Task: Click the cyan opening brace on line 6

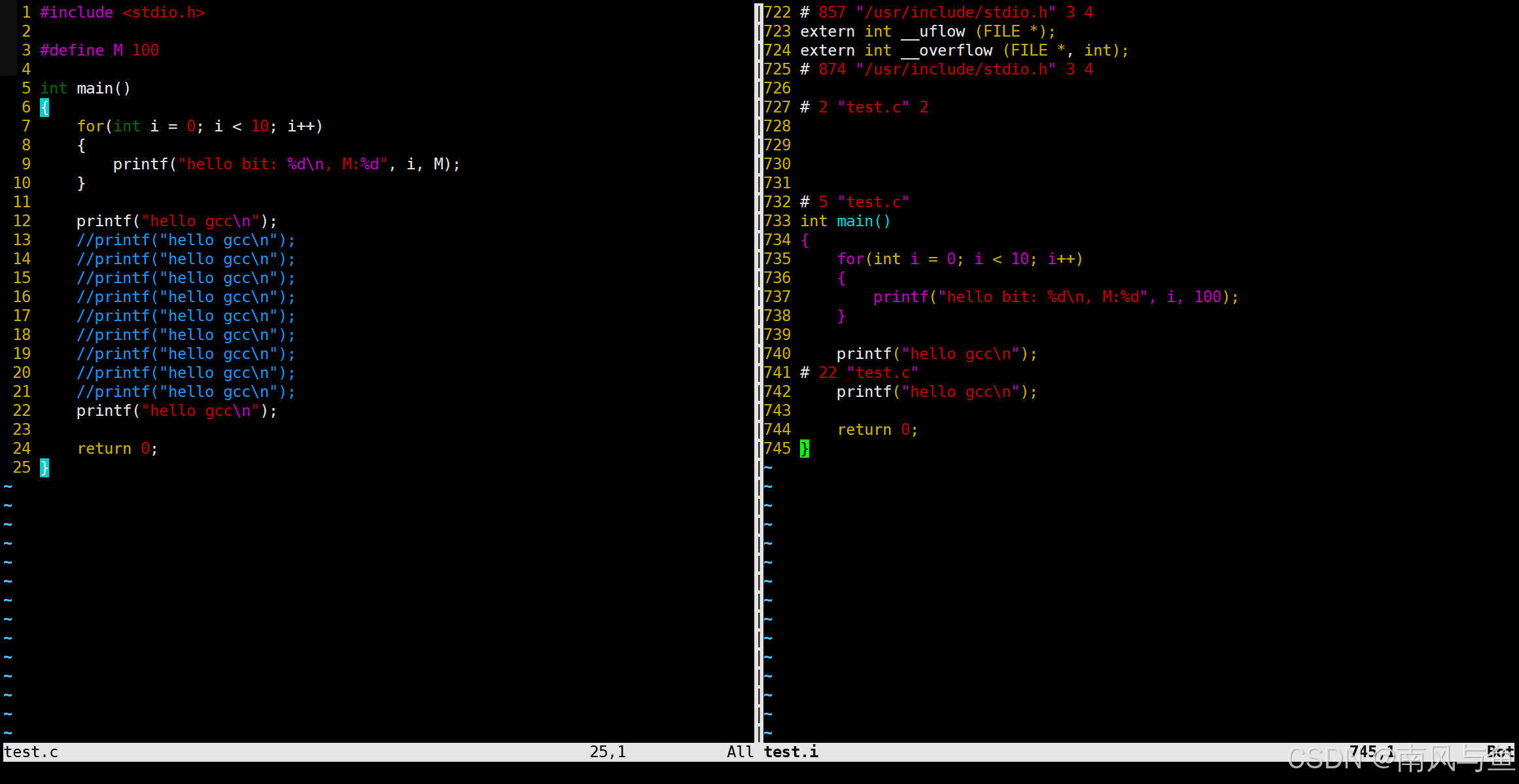Action: tap(44, 107)
